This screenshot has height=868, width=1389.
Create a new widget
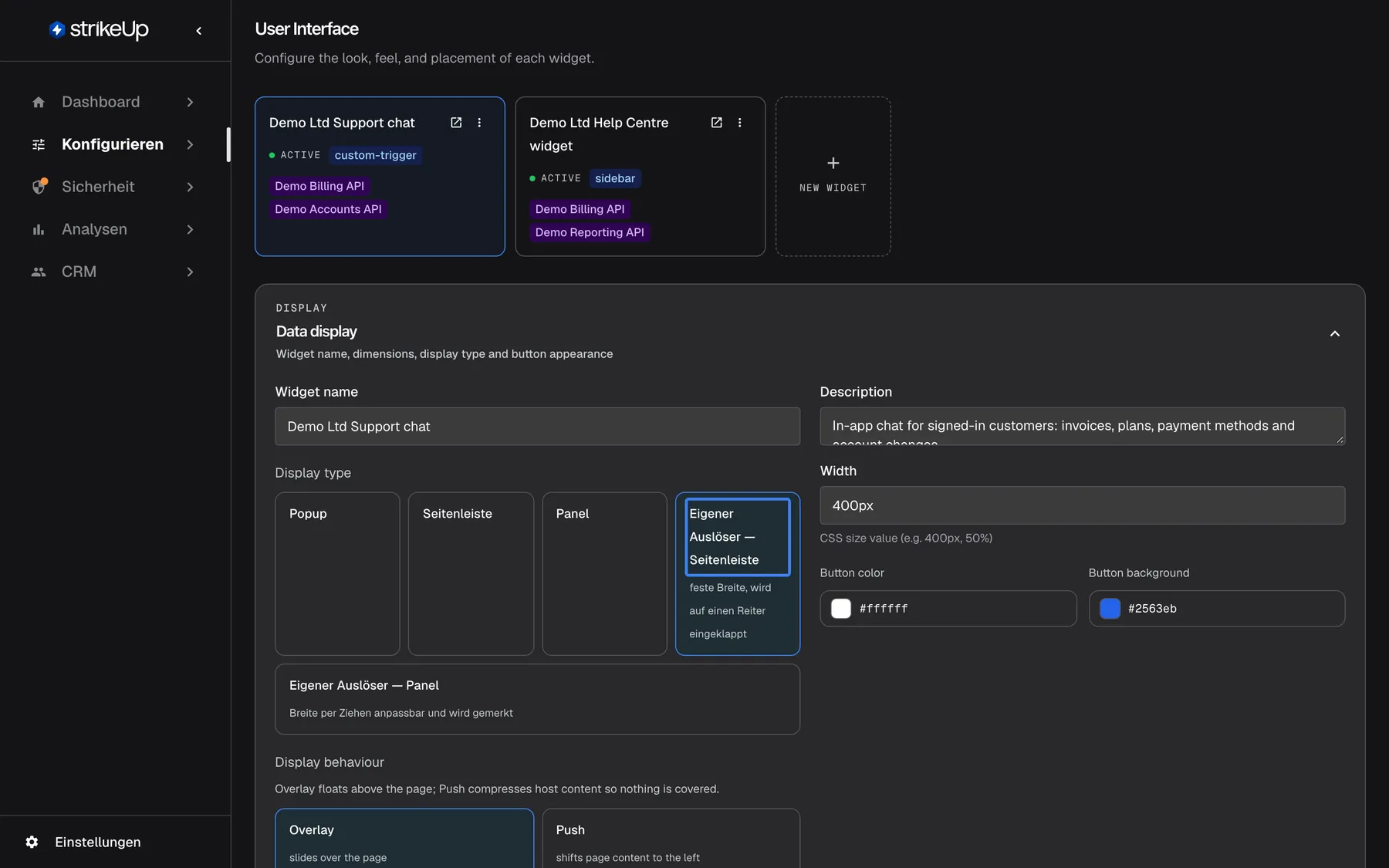point(833,176)
